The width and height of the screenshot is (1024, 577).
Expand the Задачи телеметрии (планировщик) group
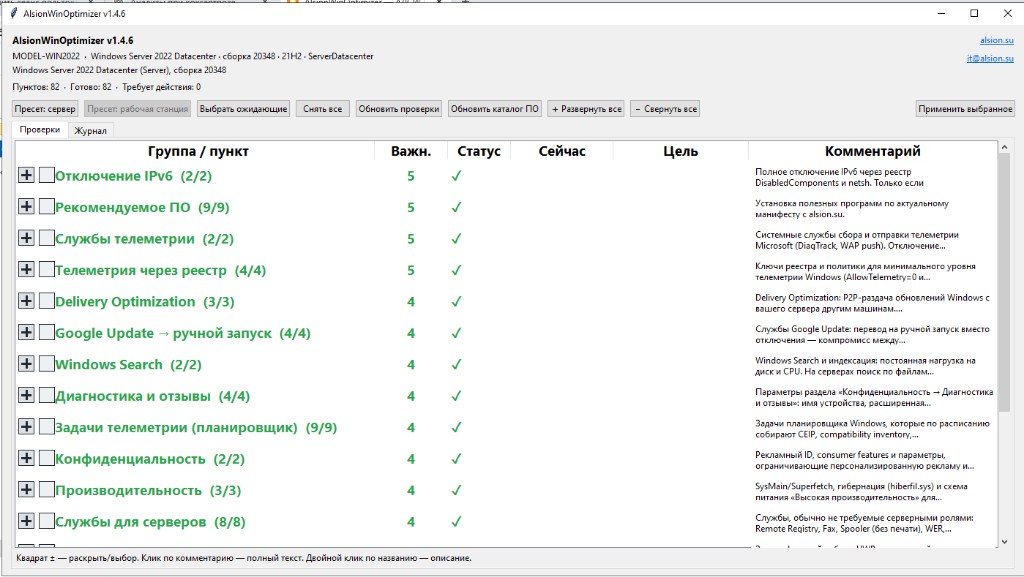click(26, 426)
